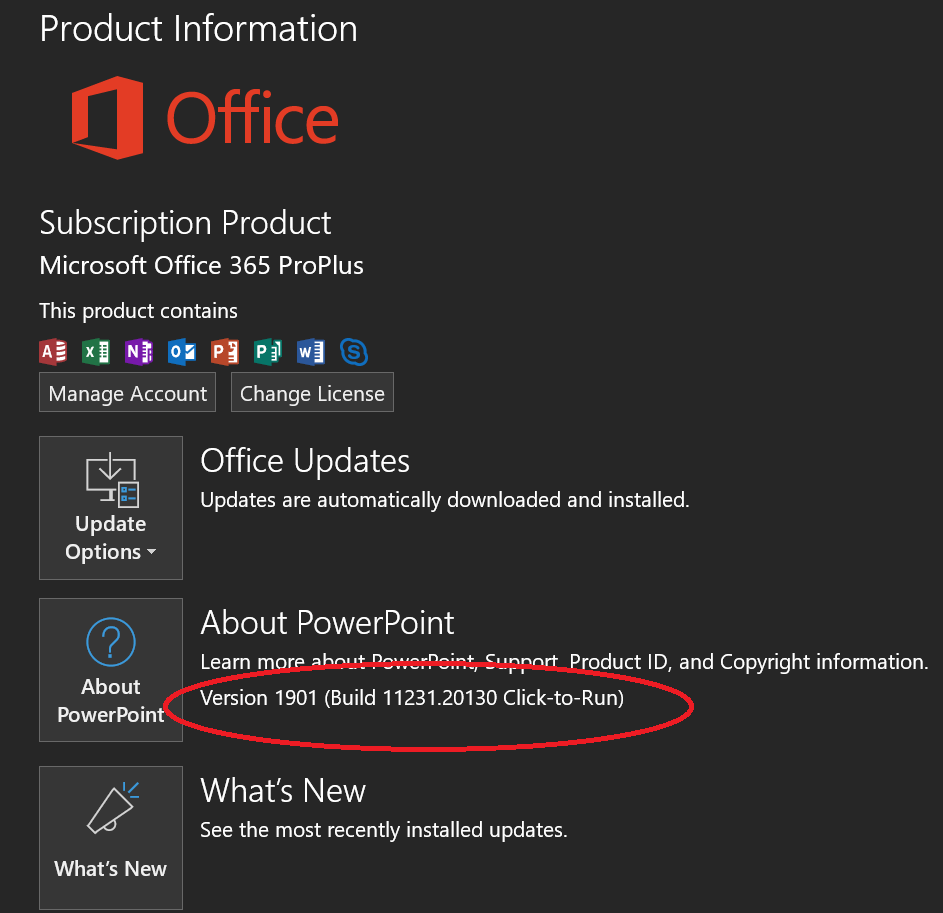Image resolution: width=943 pixels, height=913 pixels.
Task: Click the Update Options download icon
Action: coord(112,480)
